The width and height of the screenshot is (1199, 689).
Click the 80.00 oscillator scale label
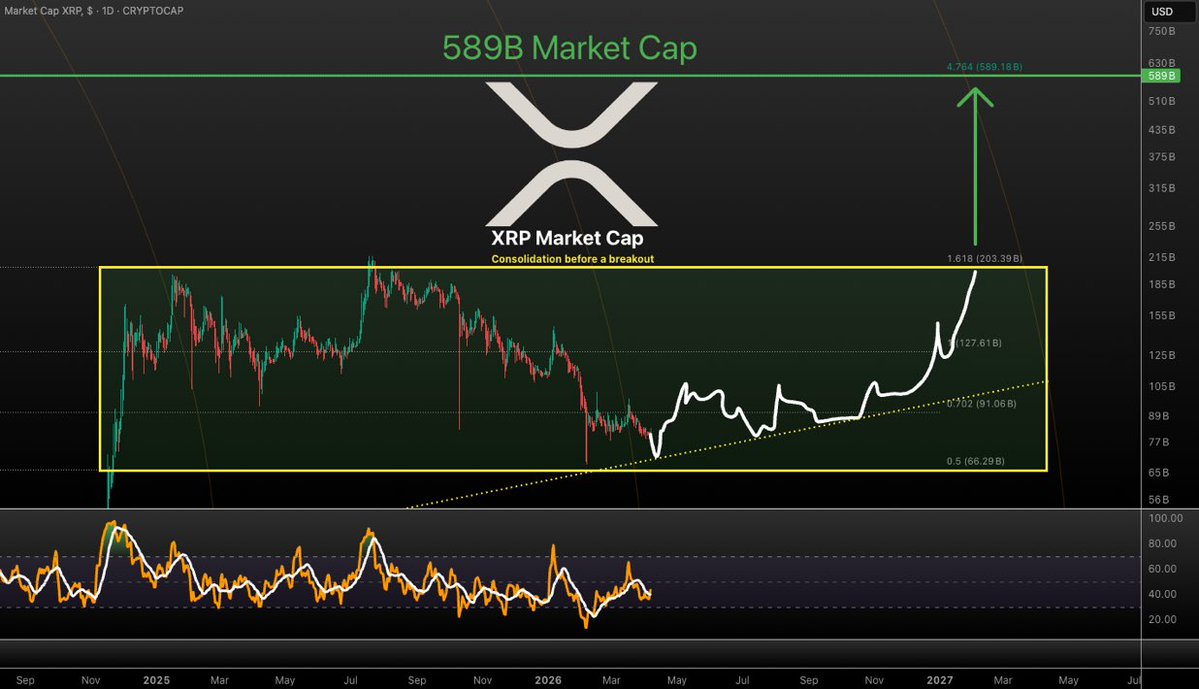[x=1162, y=544]
